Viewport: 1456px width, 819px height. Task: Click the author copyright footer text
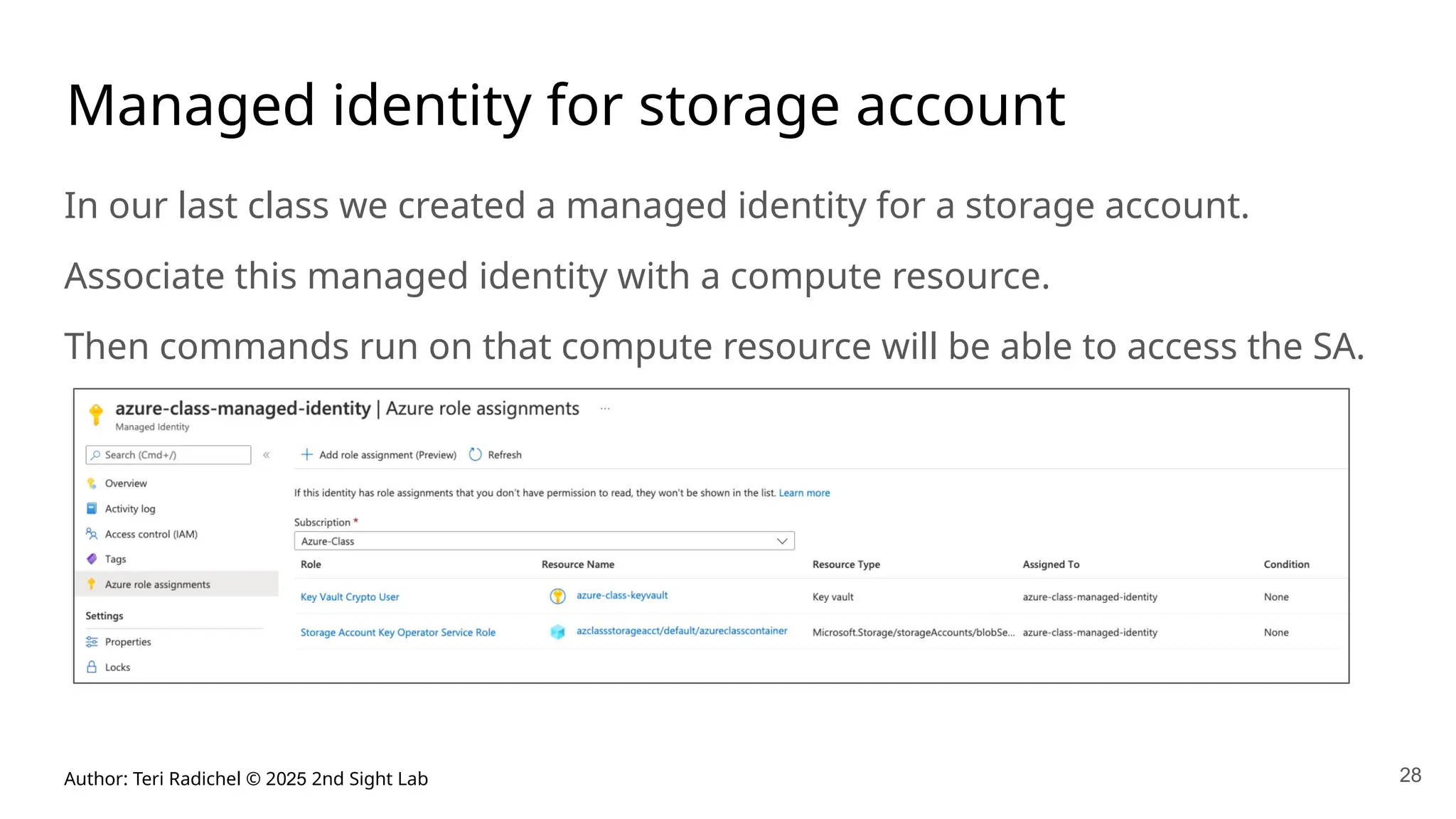point(246,778)
